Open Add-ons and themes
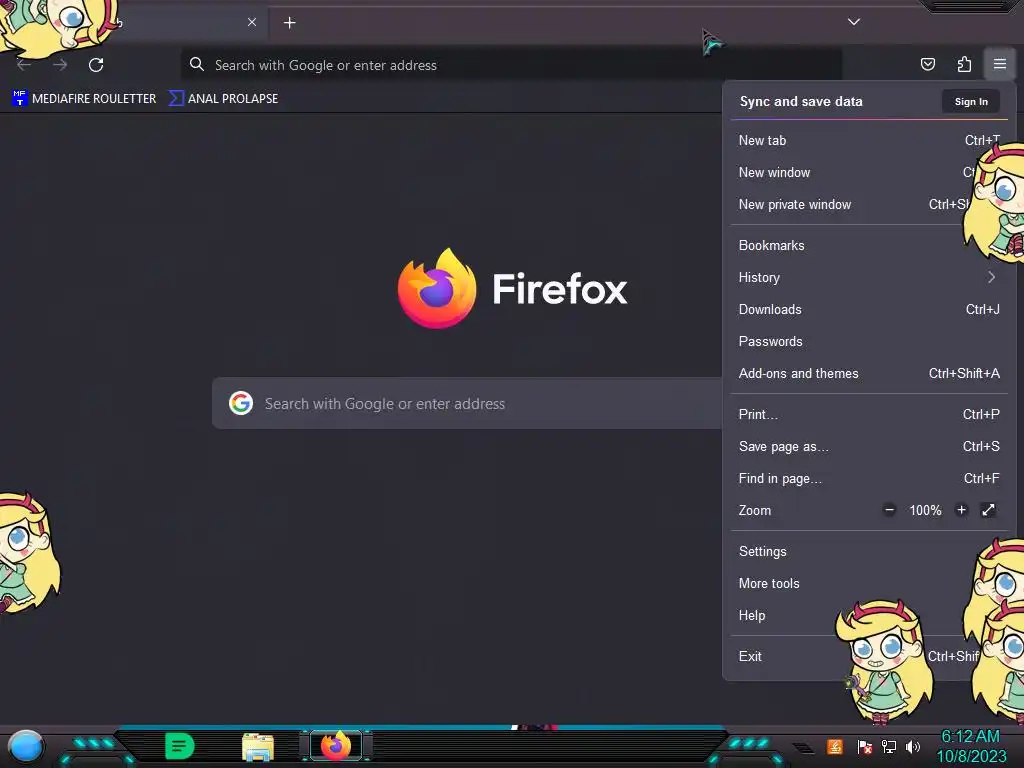Image resolution: width=1024 pixels, height=768 pixels. pos(869,374)
